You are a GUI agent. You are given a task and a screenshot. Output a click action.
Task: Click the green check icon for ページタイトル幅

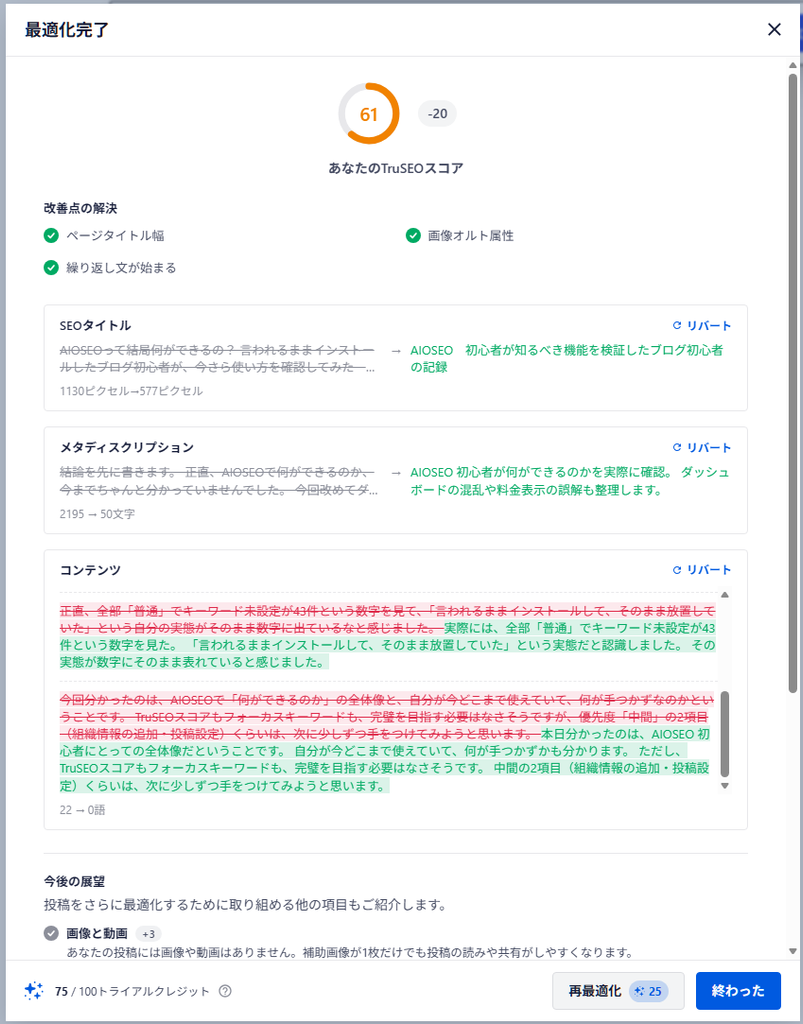51,235
